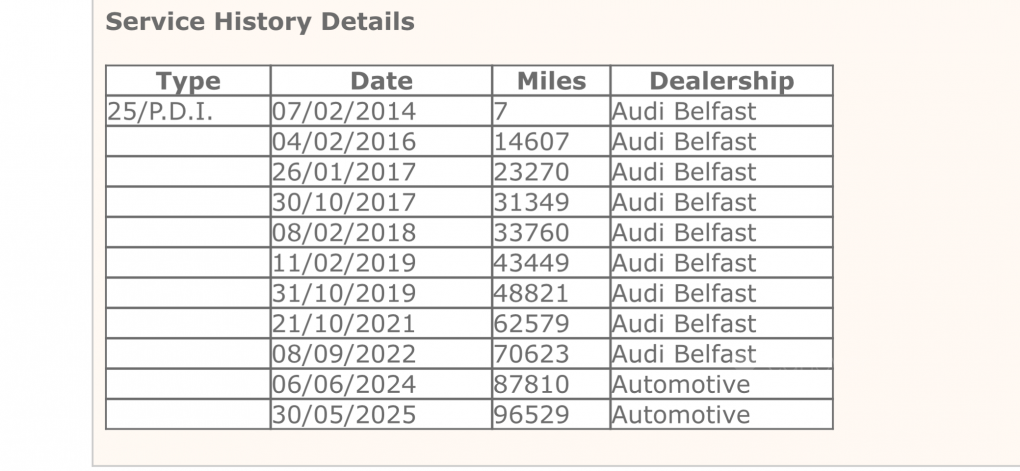The image size is (1020, 471).
Task: Click Audi Belfast in 70623 row
Action: point(721,353)
